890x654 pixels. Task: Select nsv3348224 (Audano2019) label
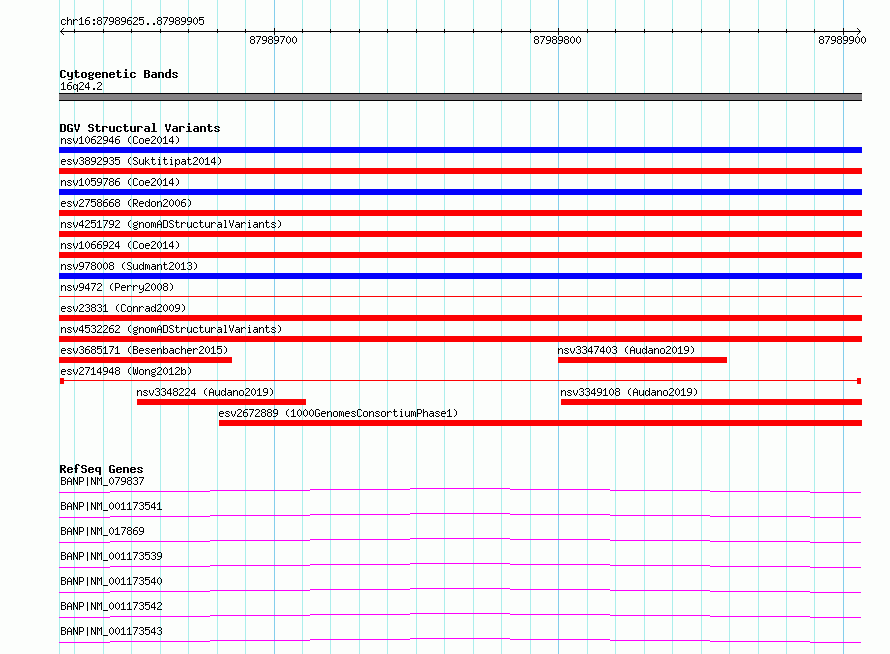[x=205, y=392]
